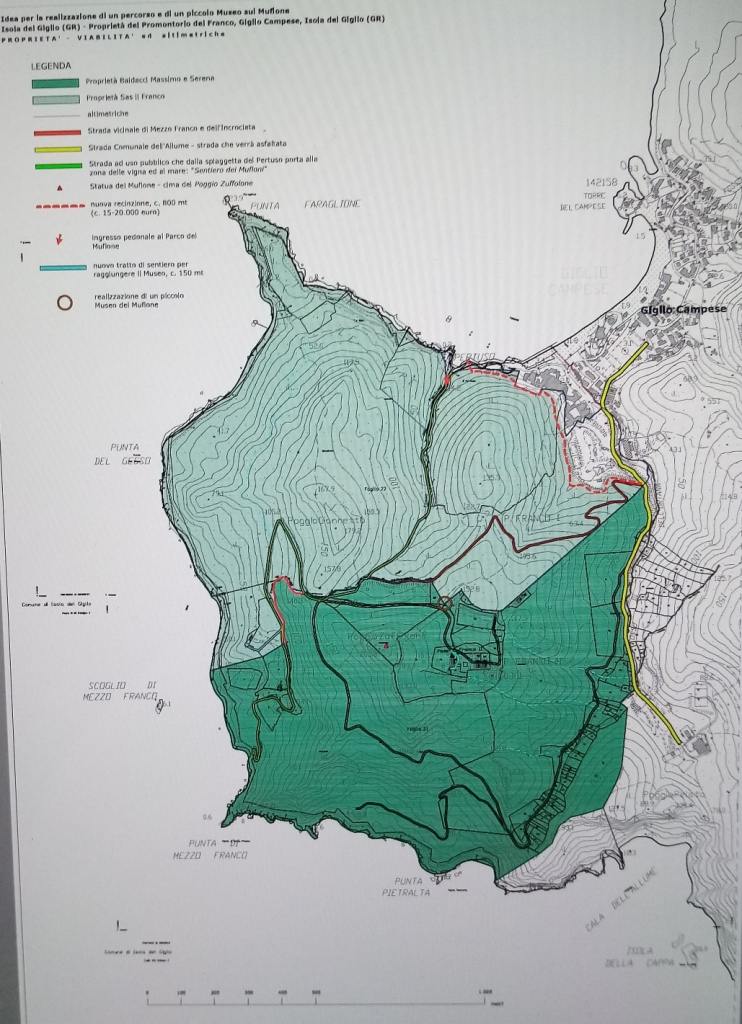The width and height of the screenshot is (742, 1024).
Task: Click the Giglio Campese town label
Action: pos(683,309)
